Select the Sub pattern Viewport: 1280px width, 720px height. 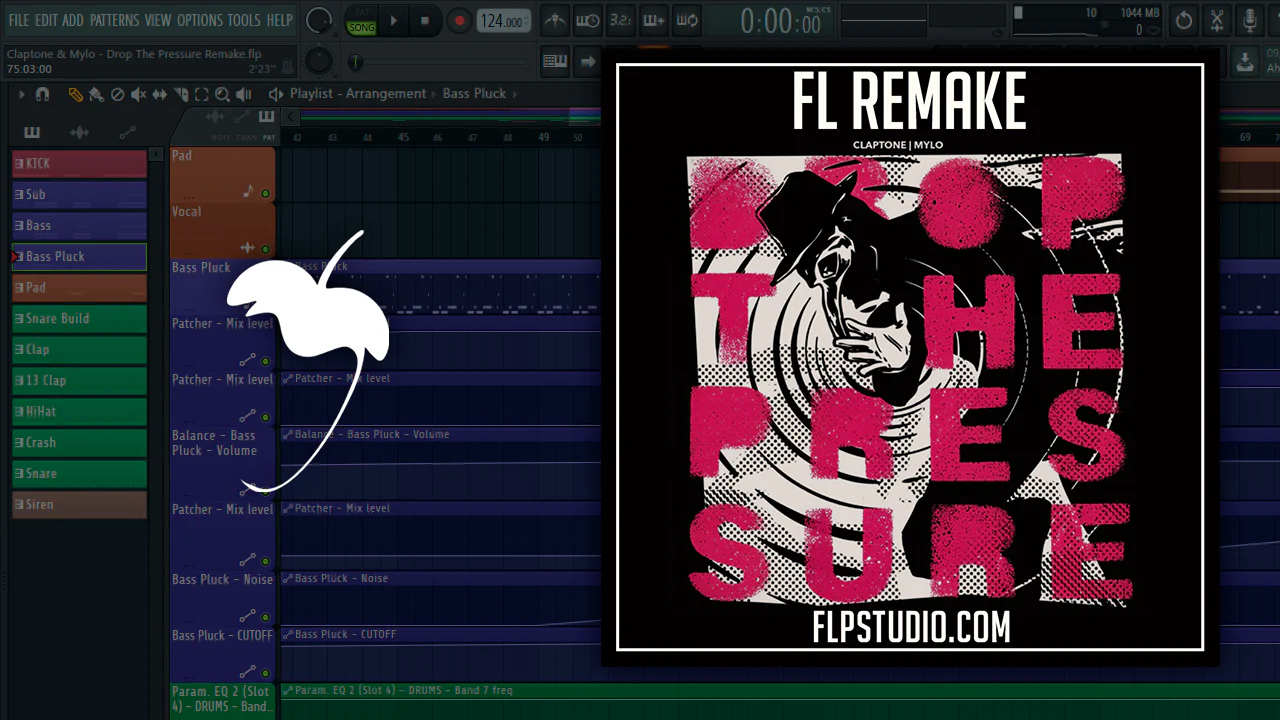79,194
